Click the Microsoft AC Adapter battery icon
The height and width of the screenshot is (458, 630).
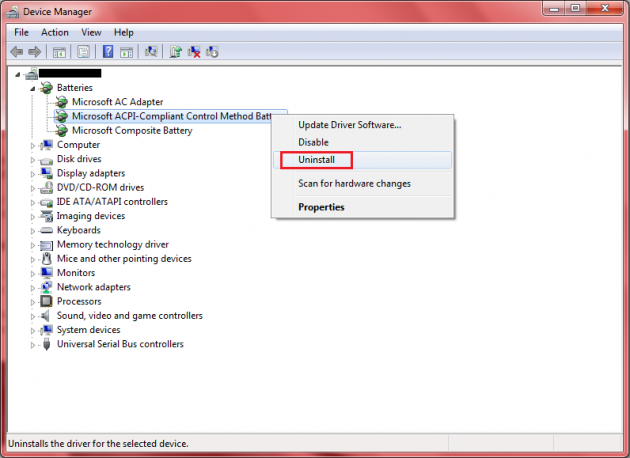point(62,102)
